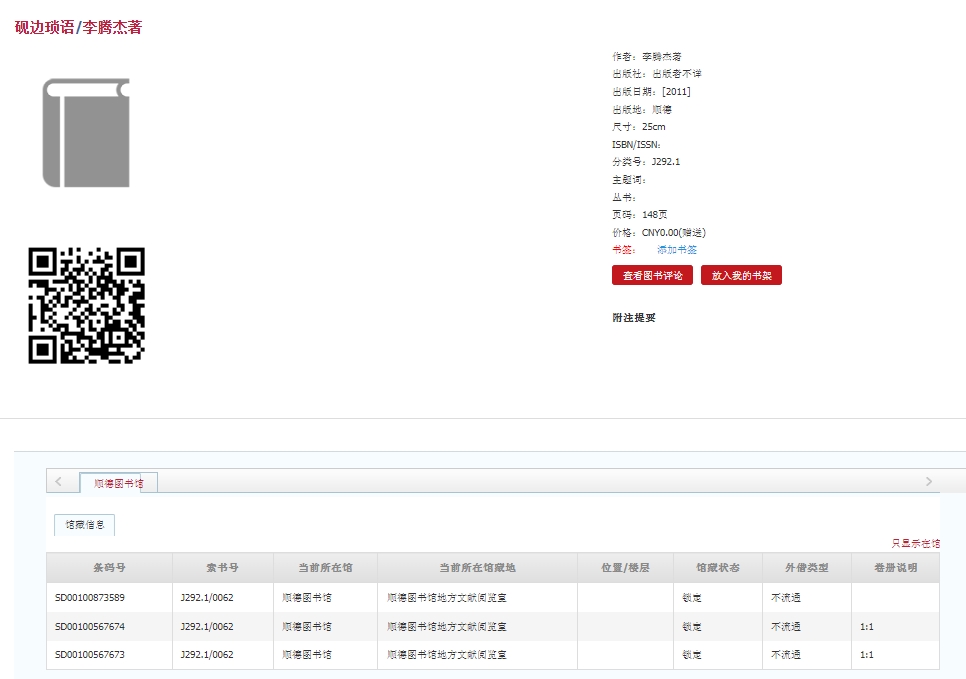The width and height of the screenshot is (966, 679).
Task: Click call number J292.1/0062 in the SD00100567674 row
Action: tap(206, 627)
